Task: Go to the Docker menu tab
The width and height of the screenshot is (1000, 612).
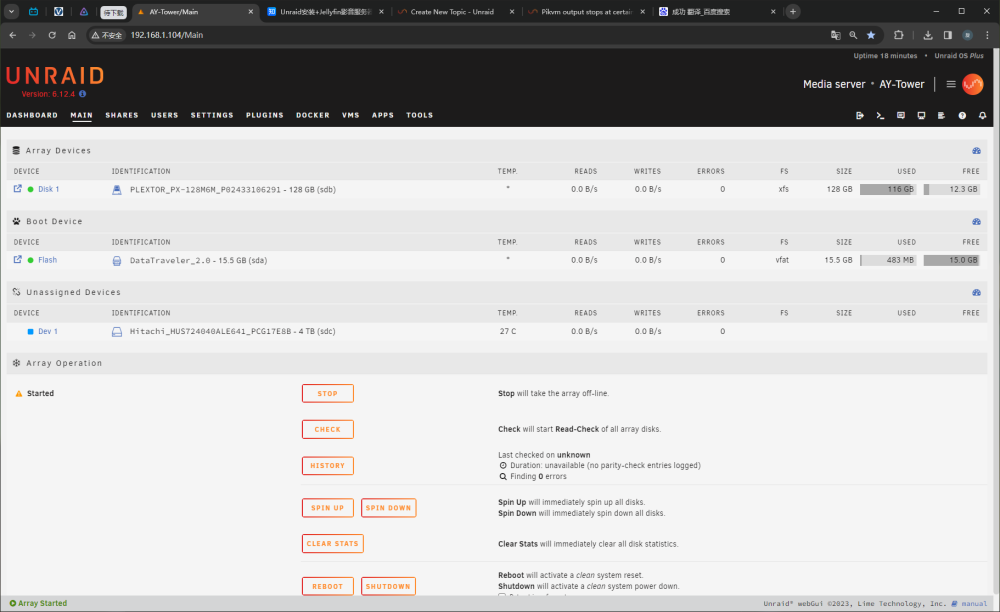Action: tap(312, 115)
